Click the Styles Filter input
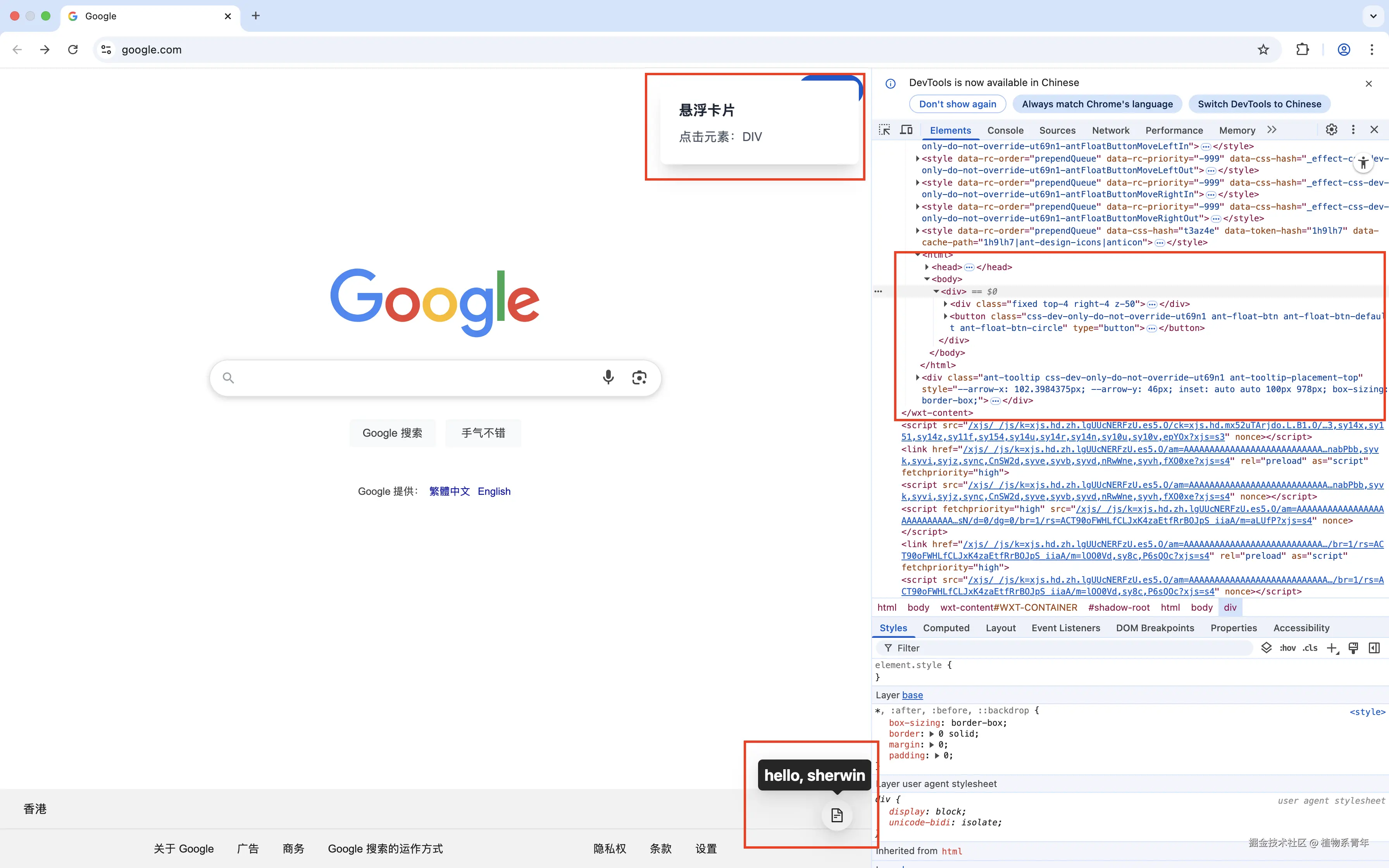Screen dimensions: 1389x868 click(x=1063, y=648)
